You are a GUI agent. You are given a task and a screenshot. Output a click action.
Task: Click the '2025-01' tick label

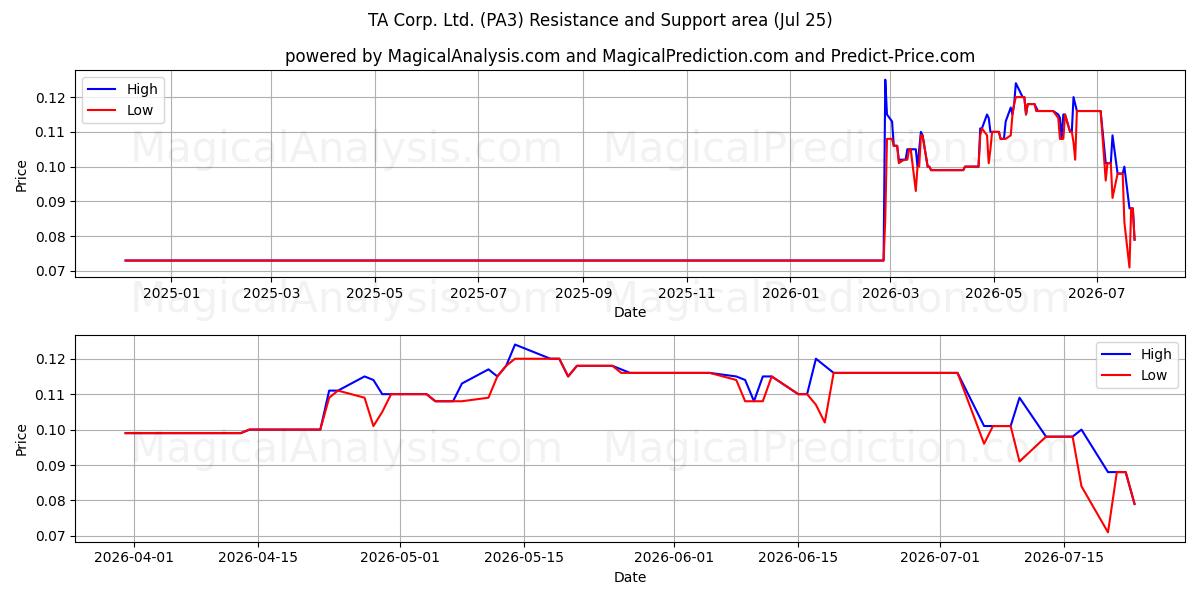pos(170,293)
